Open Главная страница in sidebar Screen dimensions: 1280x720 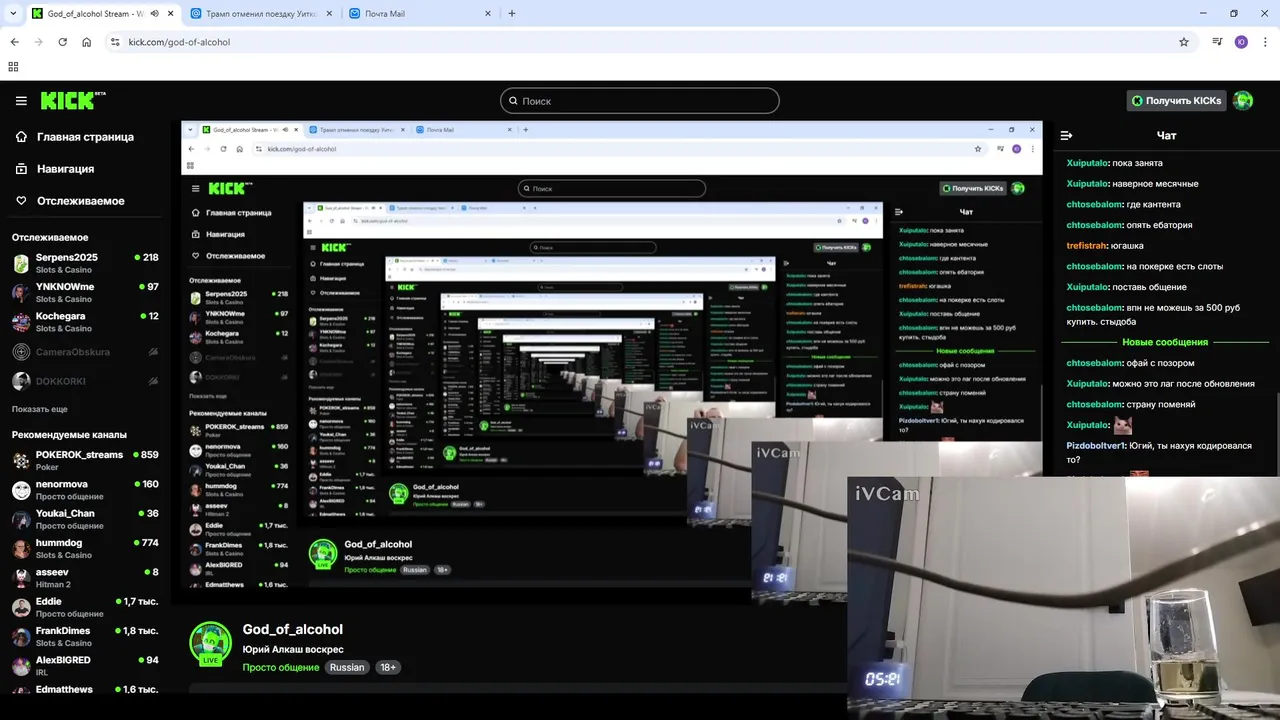[x=85, y=137]
